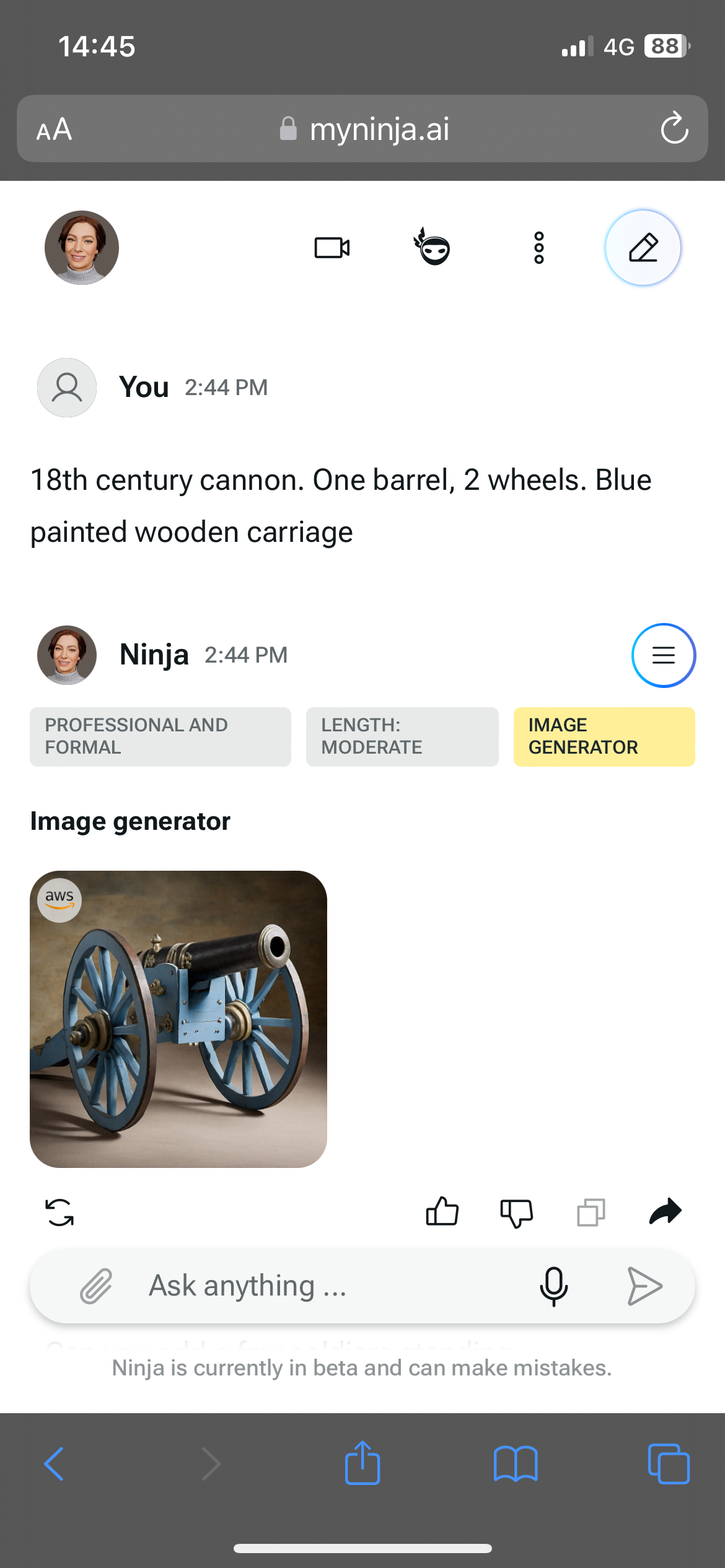The height and width of the screenshot is (1568, 725).
Task: Select the Professional and Formal tone chip
Action: click(x=160, y=736)
